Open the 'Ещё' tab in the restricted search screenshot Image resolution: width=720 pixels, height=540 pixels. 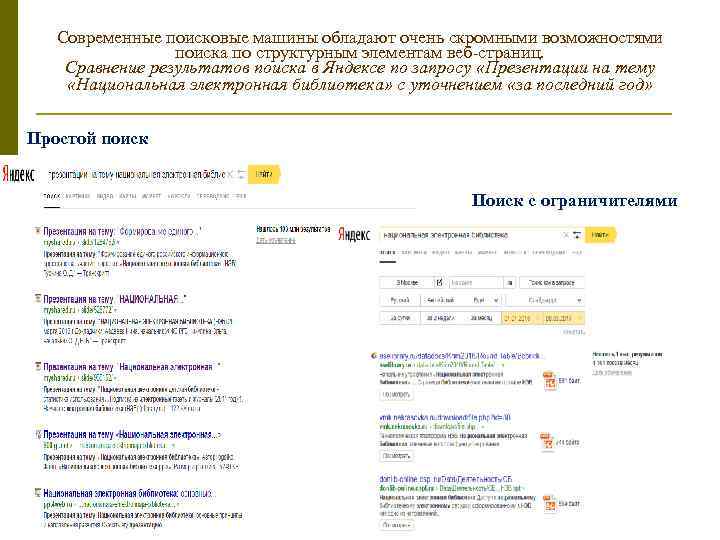click(x=577, y=252)
